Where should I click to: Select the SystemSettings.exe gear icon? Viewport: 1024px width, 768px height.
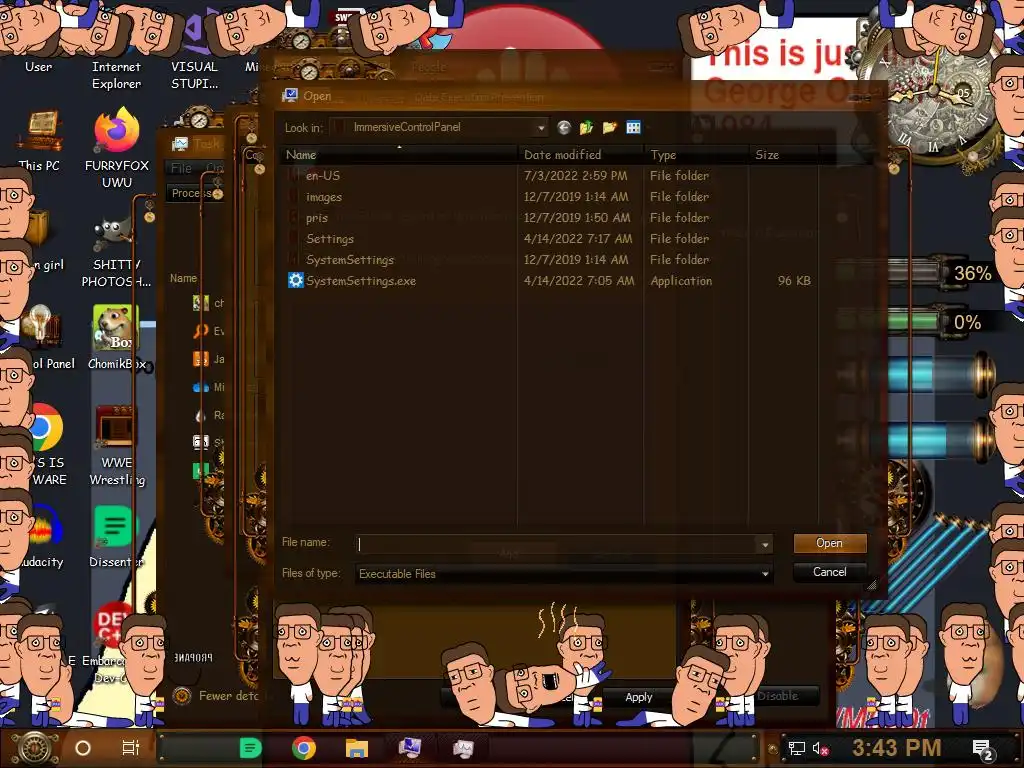click(x=295, y=280)
